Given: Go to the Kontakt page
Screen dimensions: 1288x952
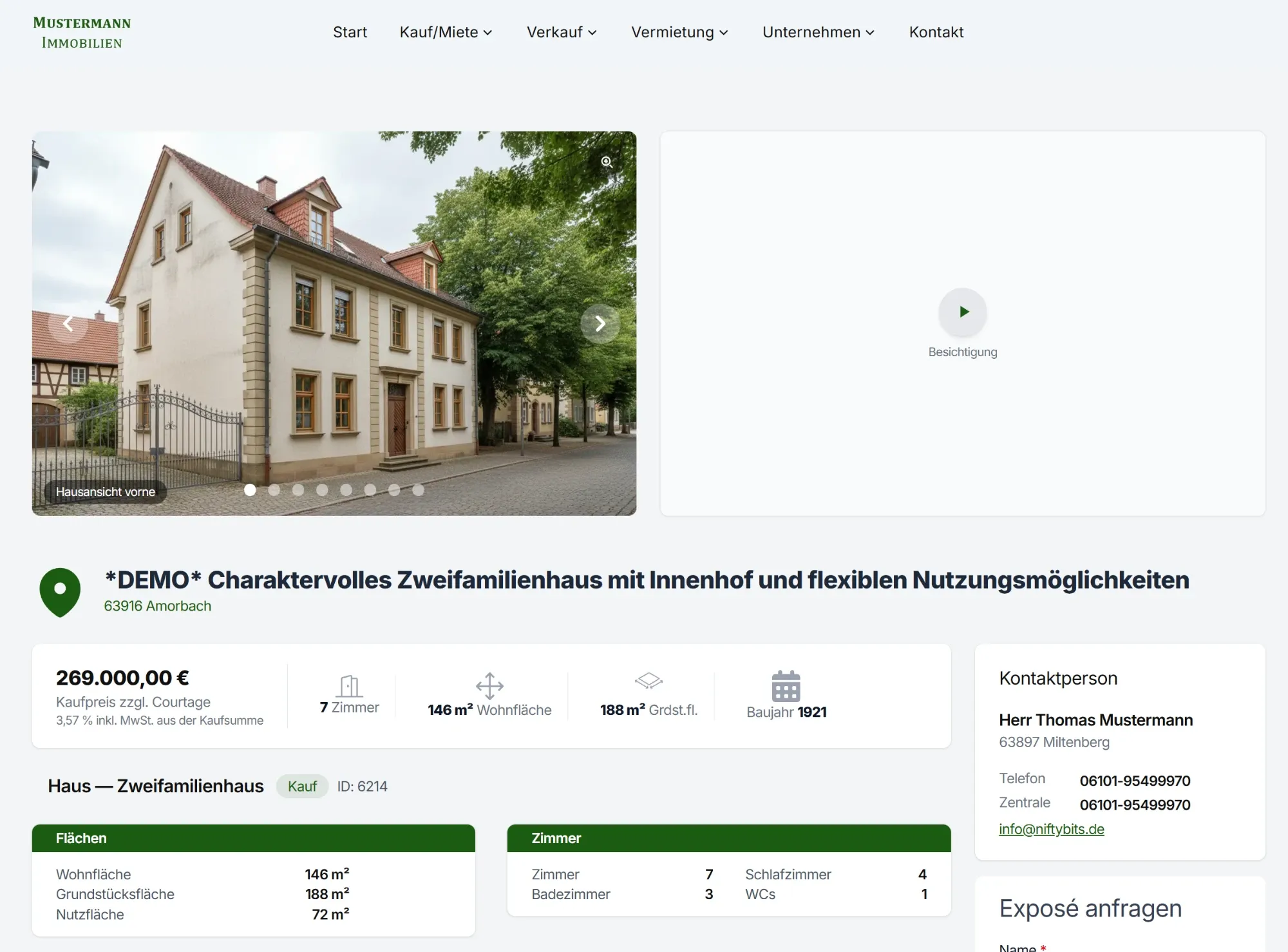Looking at the screenshot, I should tap(936, 32).
